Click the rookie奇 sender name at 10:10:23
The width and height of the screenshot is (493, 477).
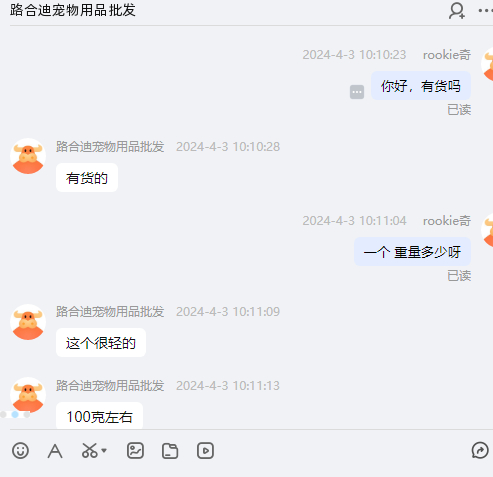click(x=447, y=55)
